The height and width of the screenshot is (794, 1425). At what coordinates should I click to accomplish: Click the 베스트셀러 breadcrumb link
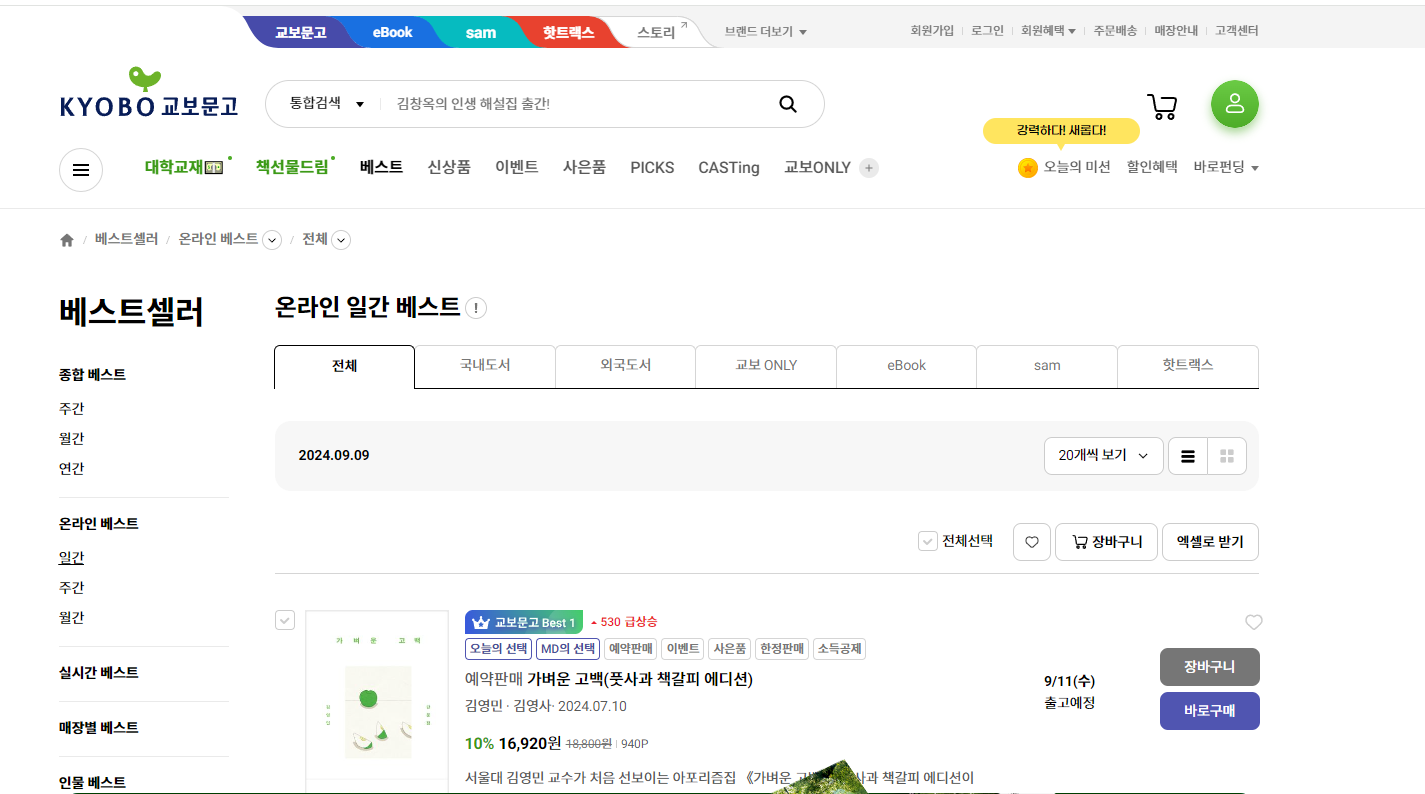(126, 239)
